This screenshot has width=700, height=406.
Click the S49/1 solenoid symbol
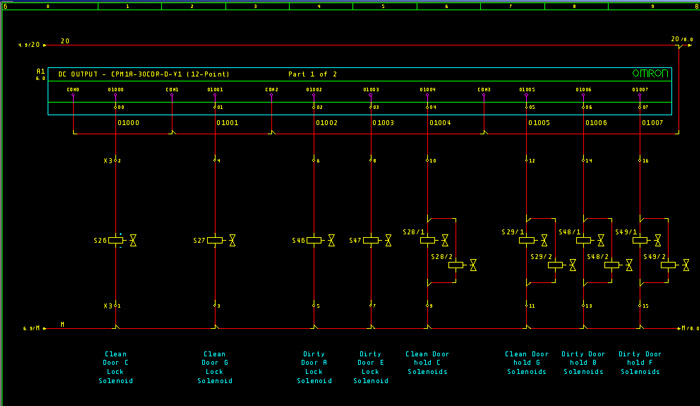click(640, 240)
